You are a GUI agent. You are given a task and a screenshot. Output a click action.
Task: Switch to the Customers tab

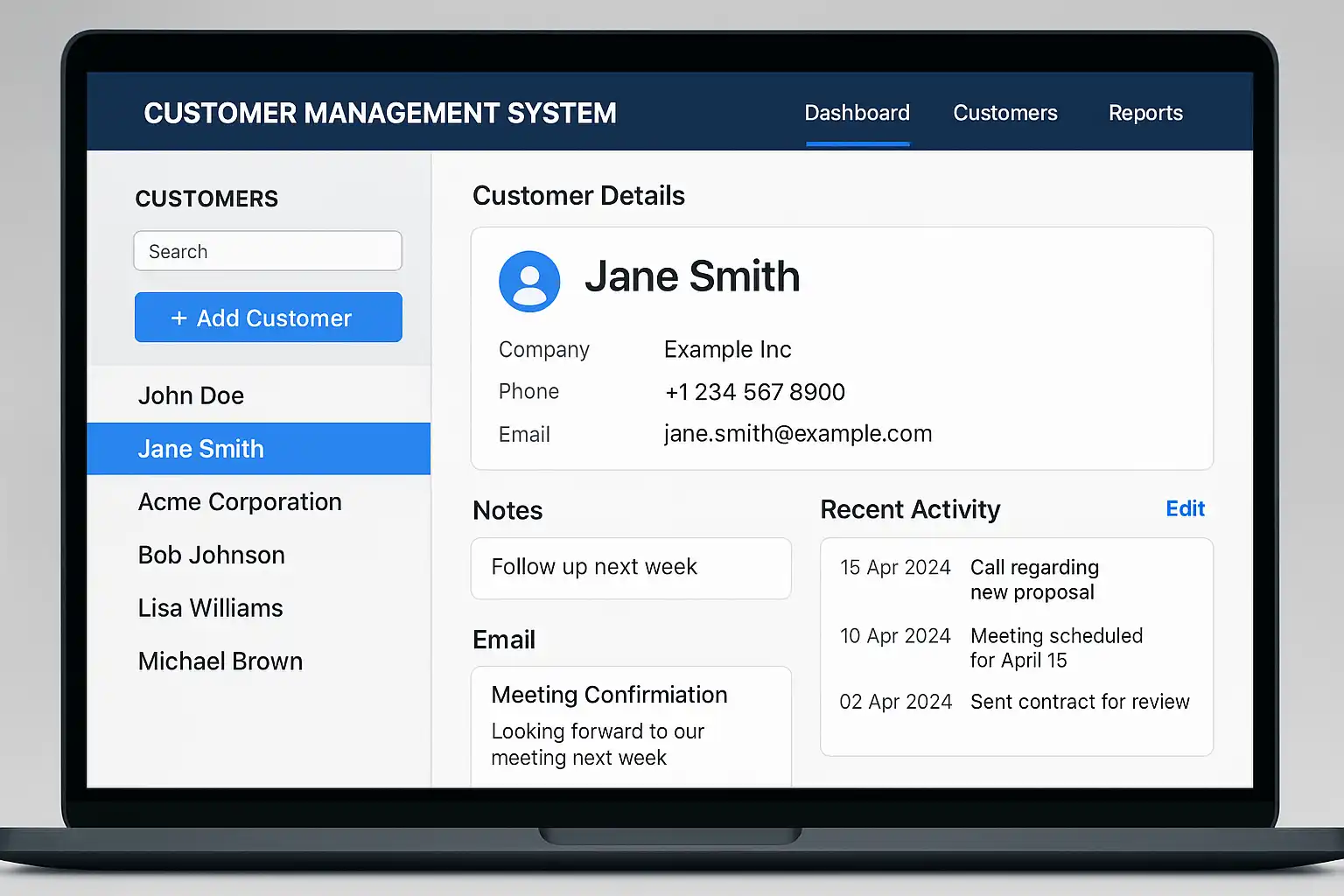(x=1004, y=114)
